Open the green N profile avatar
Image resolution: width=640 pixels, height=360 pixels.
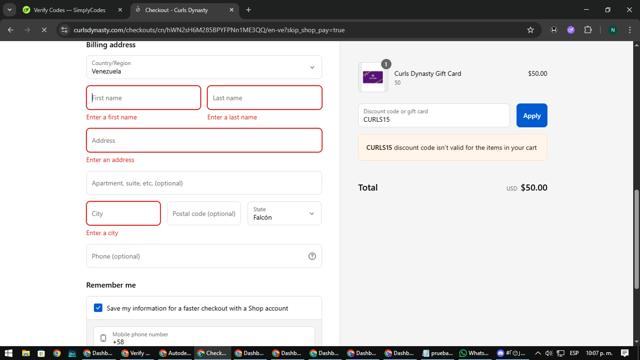[x=613, y=30]
